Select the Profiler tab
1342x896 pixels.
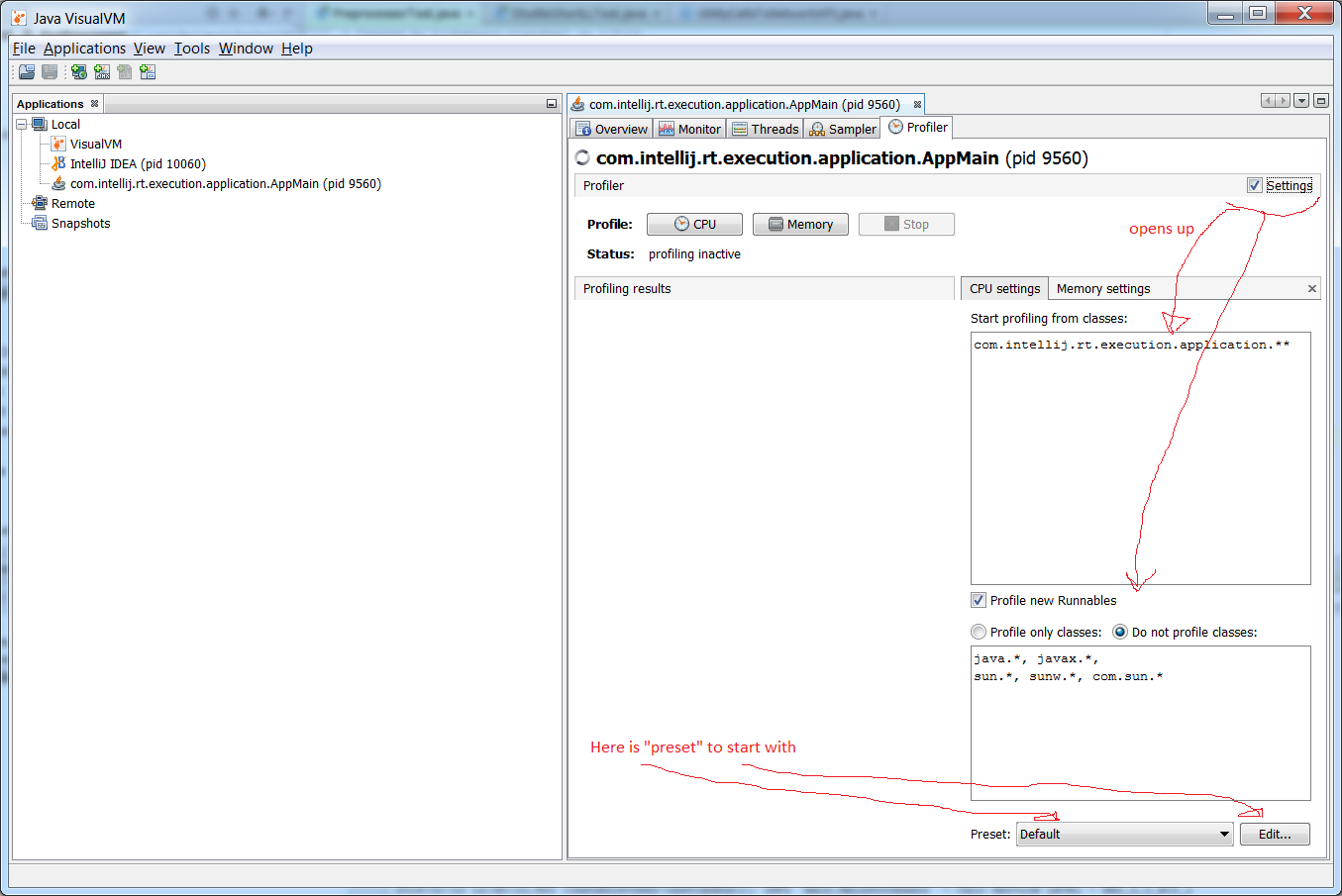[918, 127]
